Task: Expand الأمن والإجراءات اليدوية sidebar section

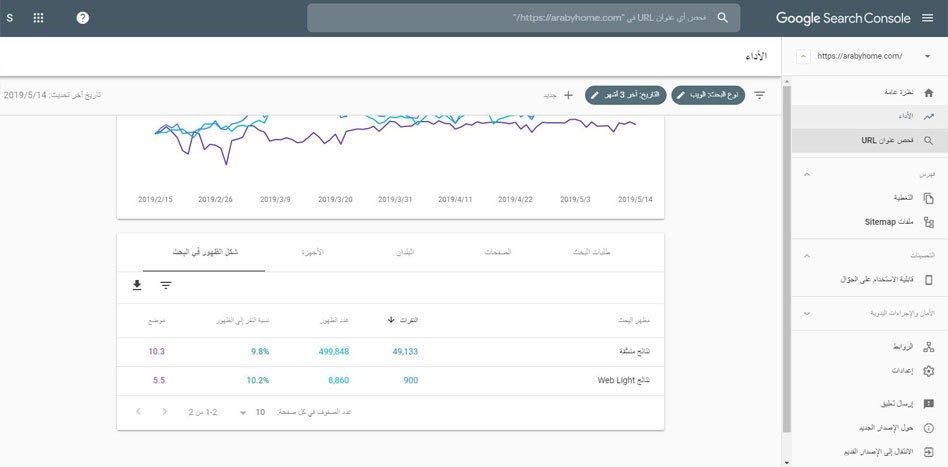Action: (x=806, y=313)
